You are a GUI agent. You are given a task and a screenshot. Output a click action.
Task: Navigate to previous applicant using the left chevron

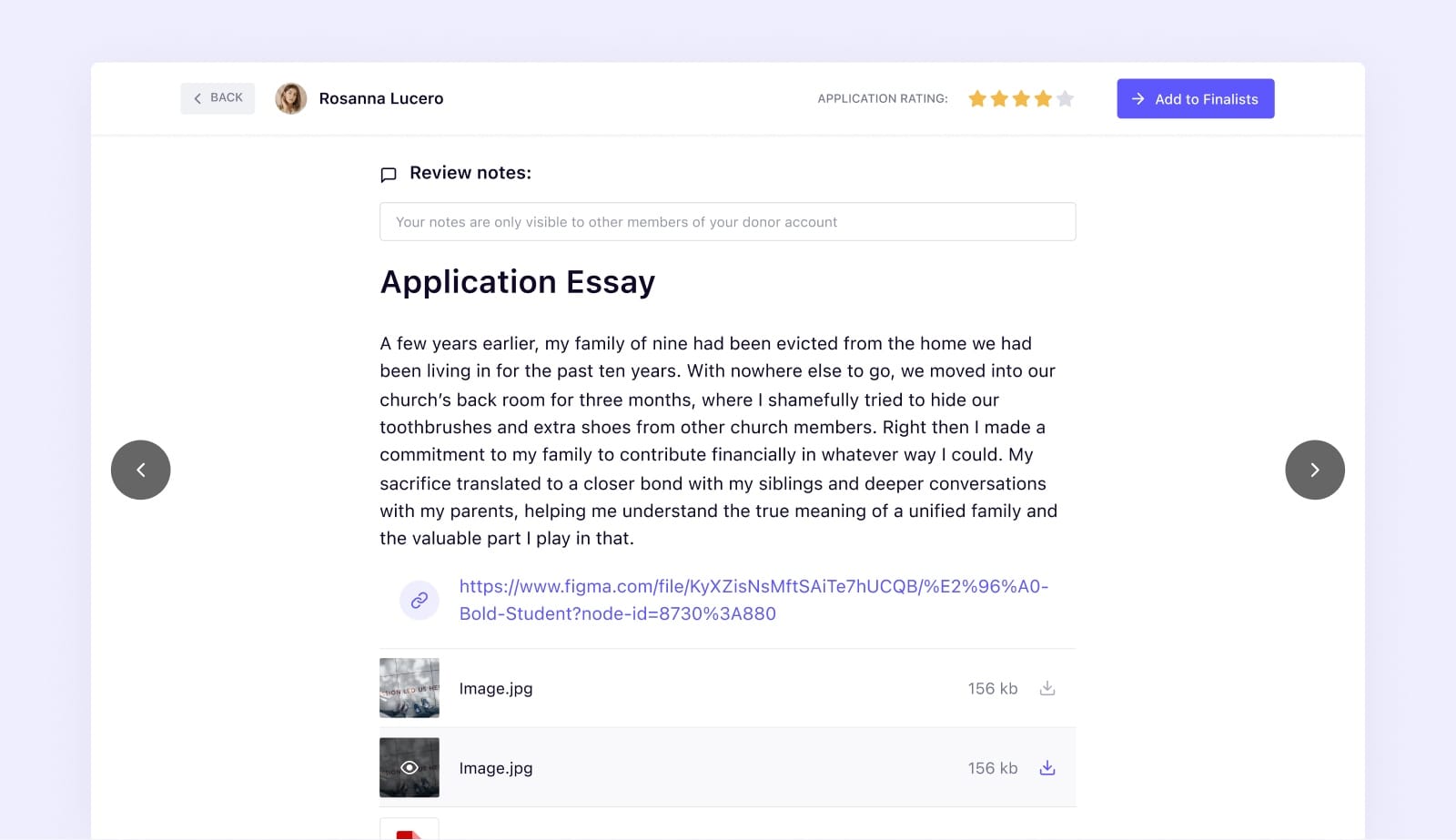(x=141, y=470)
